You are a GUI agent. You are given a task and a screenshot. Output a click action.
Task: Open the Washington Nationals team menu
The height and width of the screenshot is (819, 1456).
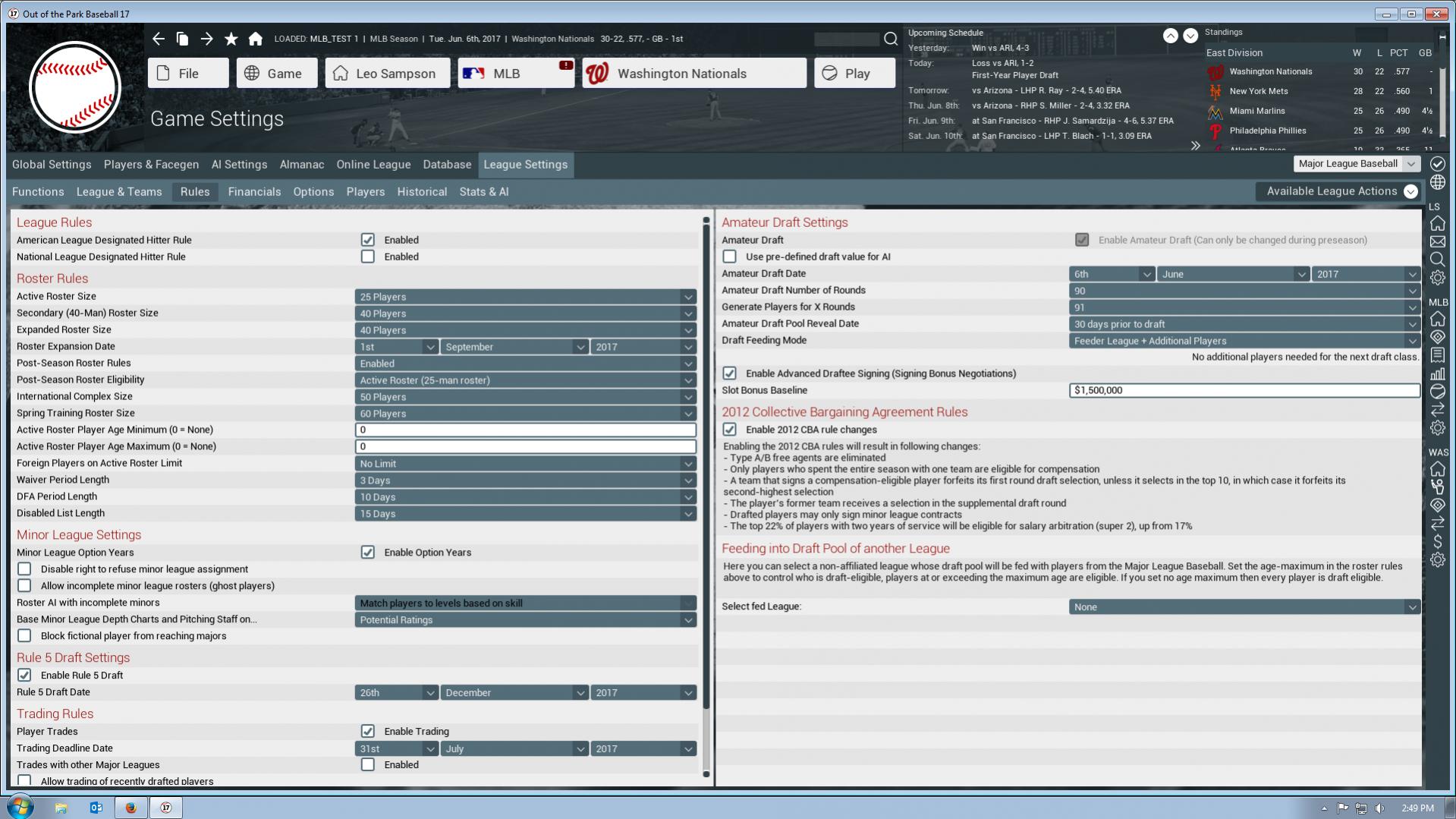pos(693,74)
